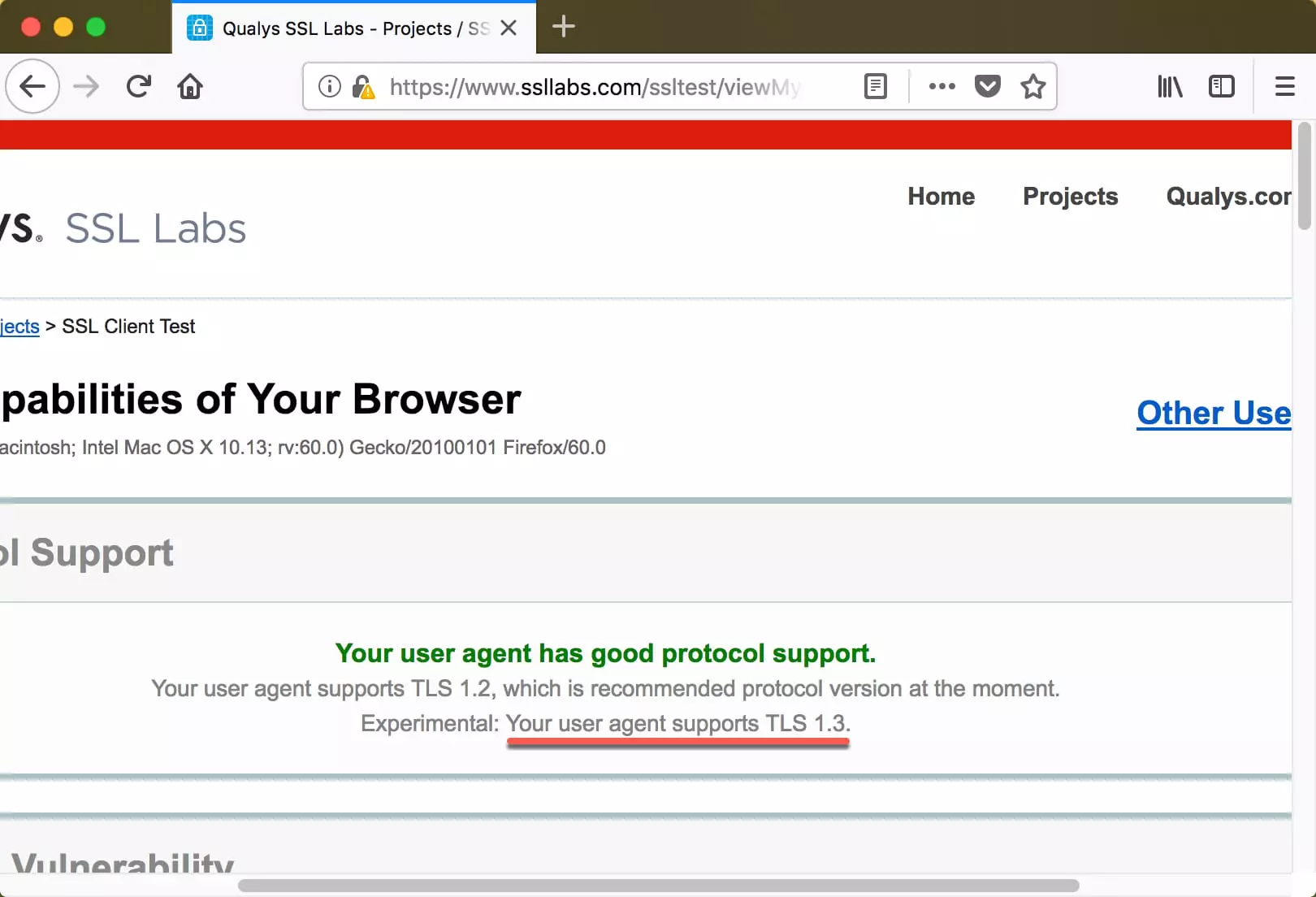
Task: Show site information icon in address bar
Action: click(x=329, y=86)
